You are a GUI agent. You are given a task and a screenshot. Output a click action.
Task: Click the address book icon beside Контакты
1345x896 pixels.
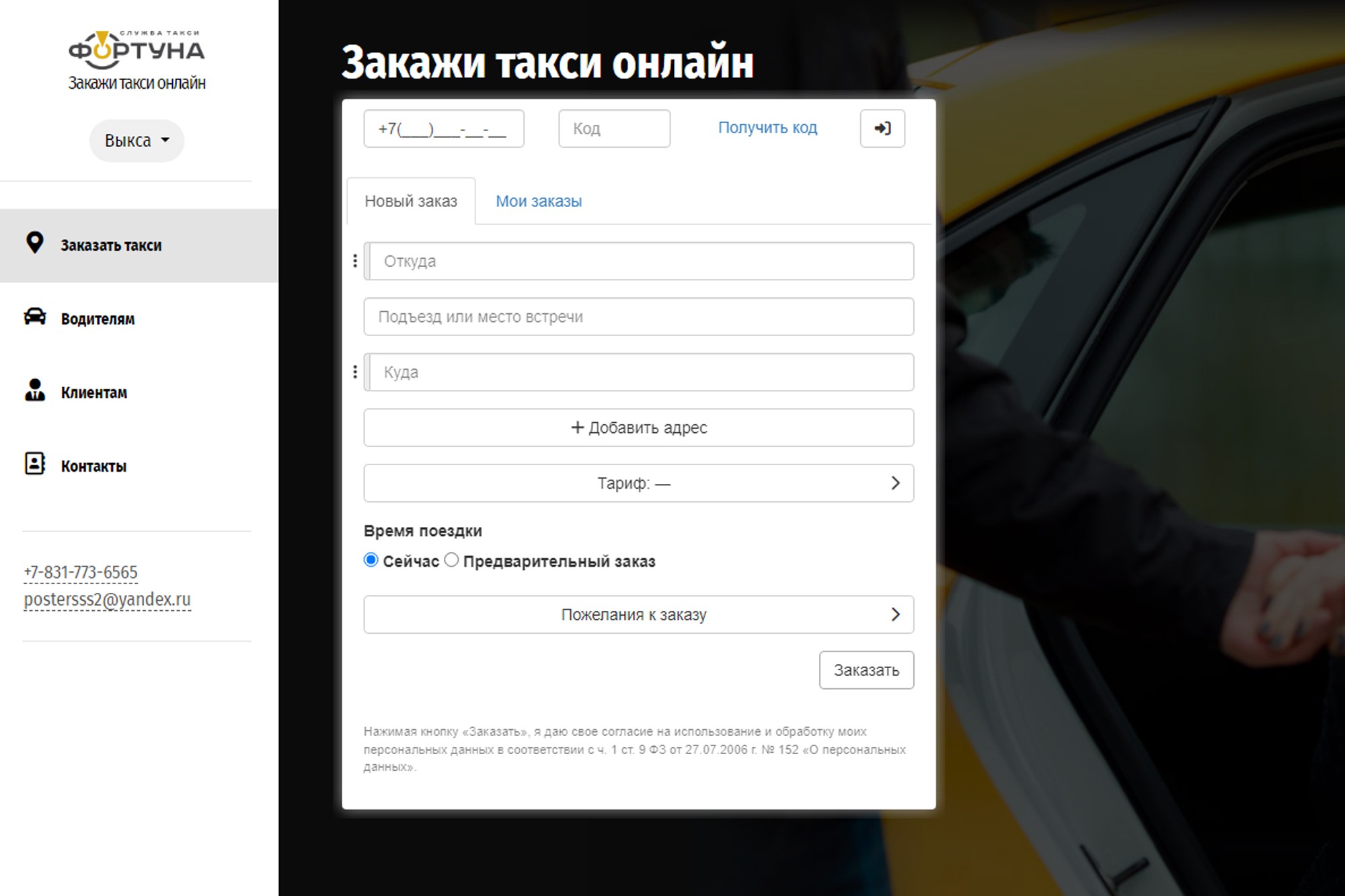click(x=35, y=464)
